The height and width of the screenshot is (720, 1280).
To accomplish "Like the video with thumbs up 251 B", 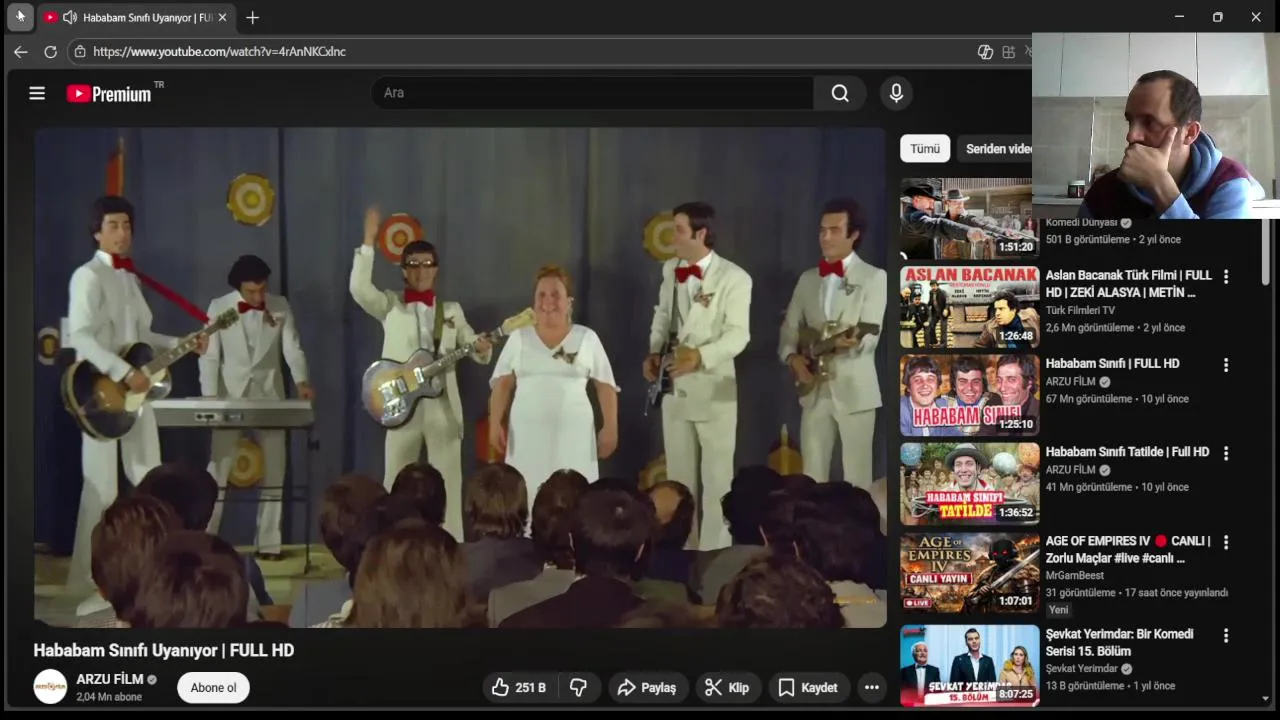I will 519,687.
